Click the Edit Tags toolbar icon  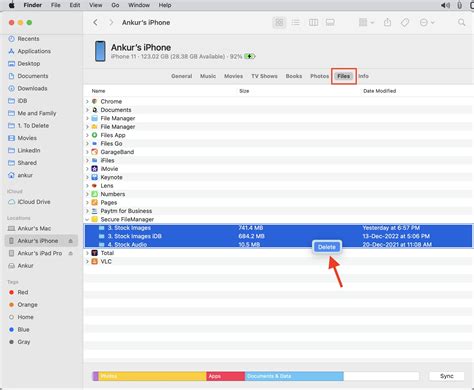pyautogui.click(x=405, y=23)
